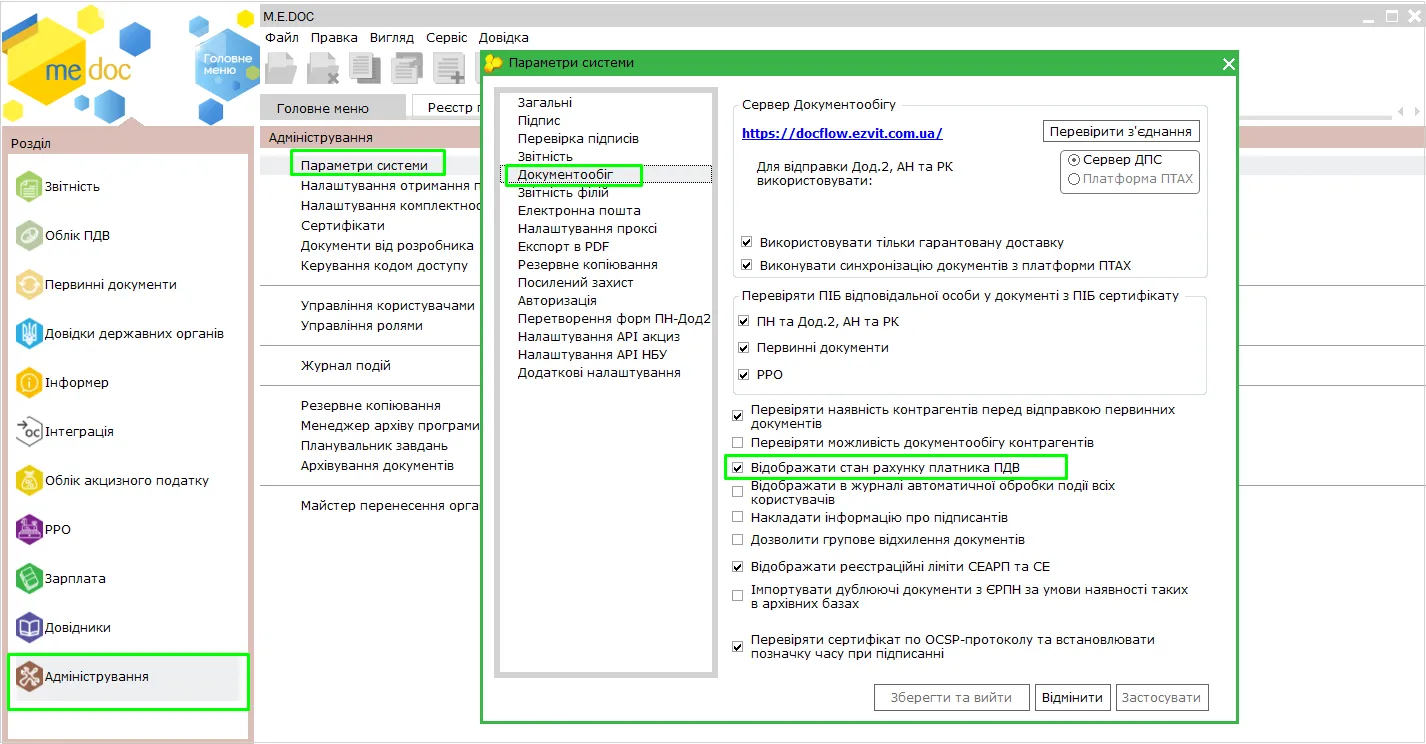This screenshot has height=744, width=1426.
Task: Select the Сервер ДПС radio button
Action: point(1074,160)
